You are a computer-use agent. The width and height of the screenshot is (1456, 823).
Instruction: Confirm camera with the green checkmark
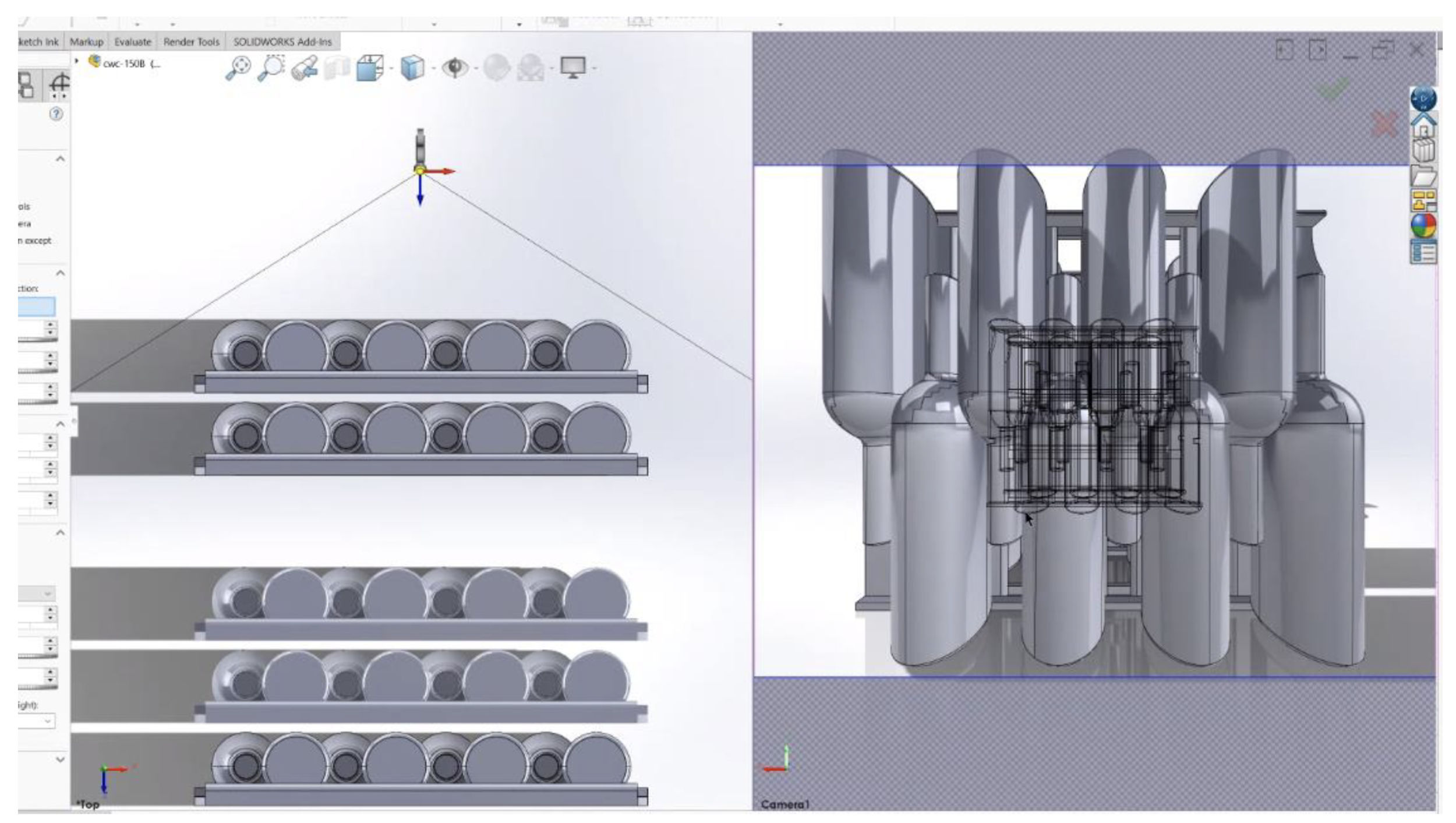point(1333,87)
